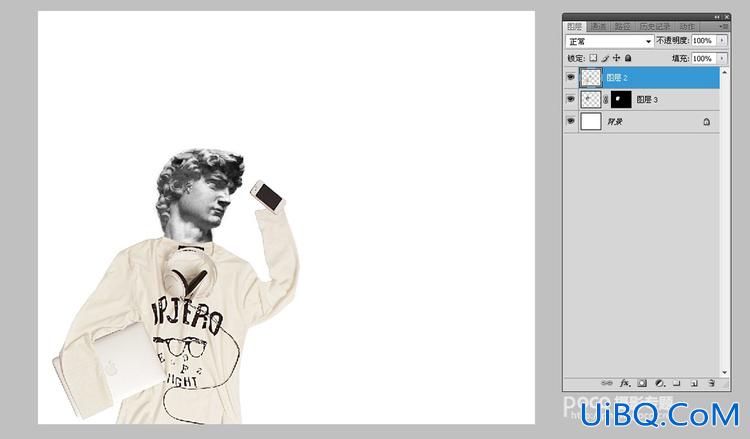Image resolution: width=750 pixels, height=439 pixels.
Task: Select the 背景 layer white thumbnail
Action: (591, 121)
